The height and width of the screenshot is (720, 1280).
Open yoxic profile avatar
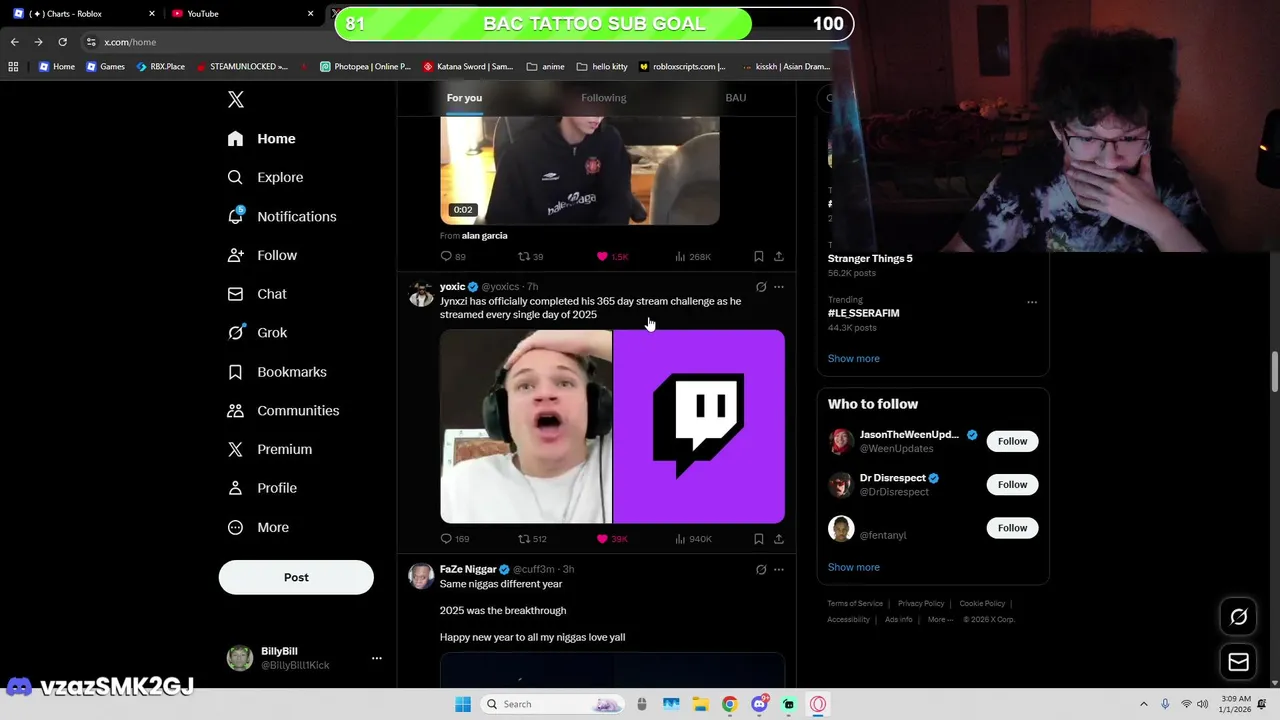point(421,294)
